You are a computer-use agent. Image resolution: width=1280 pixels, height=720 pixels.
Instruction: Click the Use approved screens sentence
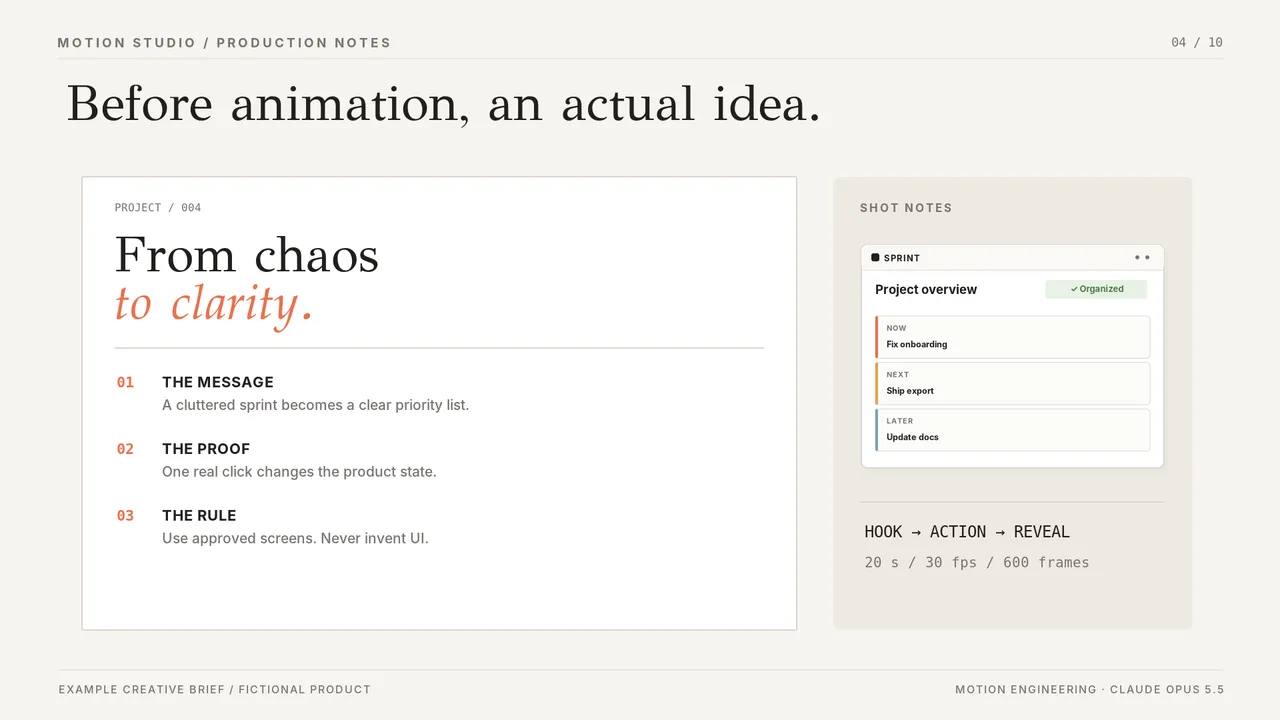pyautogui.click(x=295, y=538)
